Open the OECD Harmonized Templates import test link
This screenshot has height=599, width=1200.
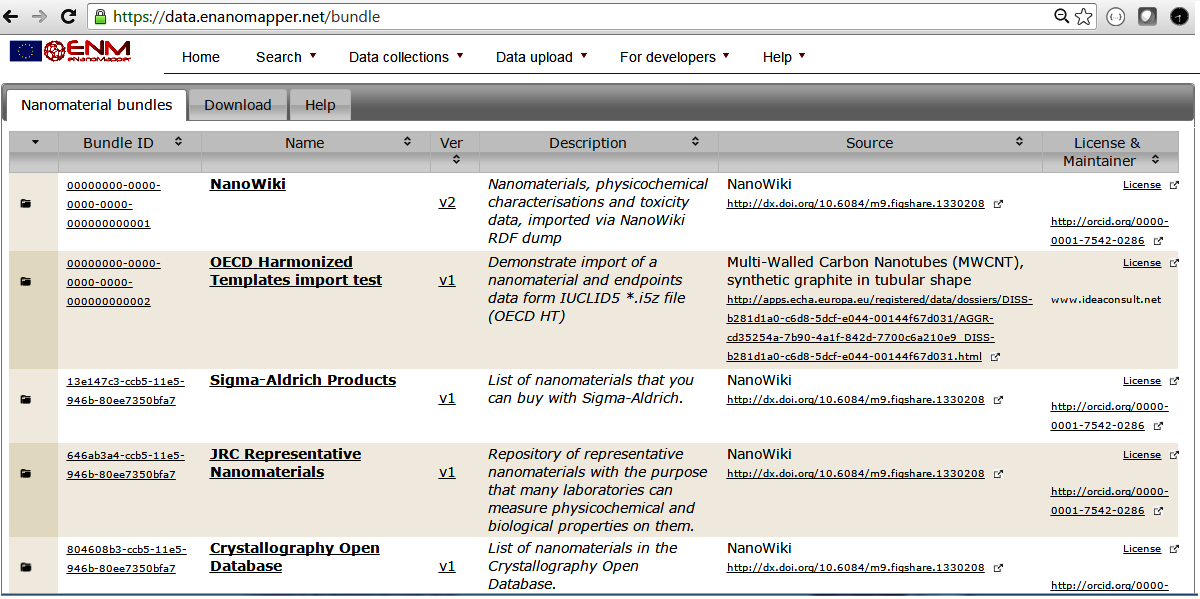click(x=296, y=271)
